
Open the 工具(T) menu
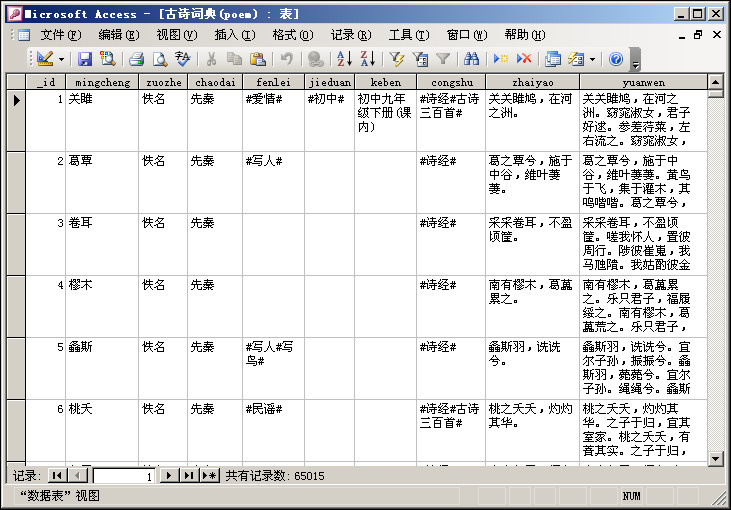[x=409, y=35]
